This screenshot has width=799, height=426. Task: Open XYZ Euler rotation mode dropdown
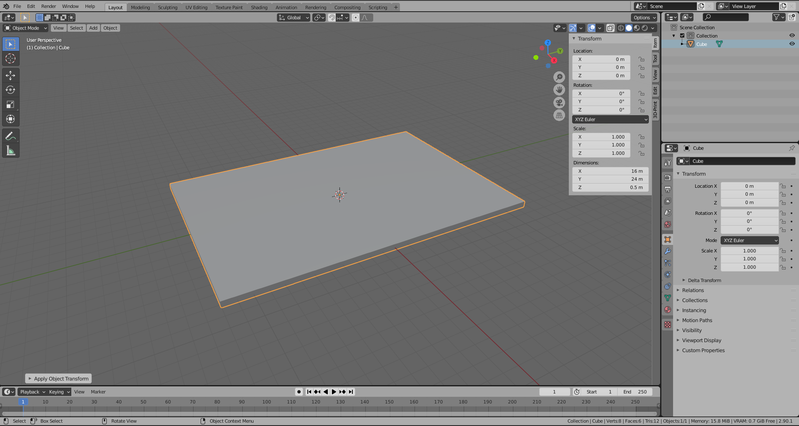click(610, 119)
